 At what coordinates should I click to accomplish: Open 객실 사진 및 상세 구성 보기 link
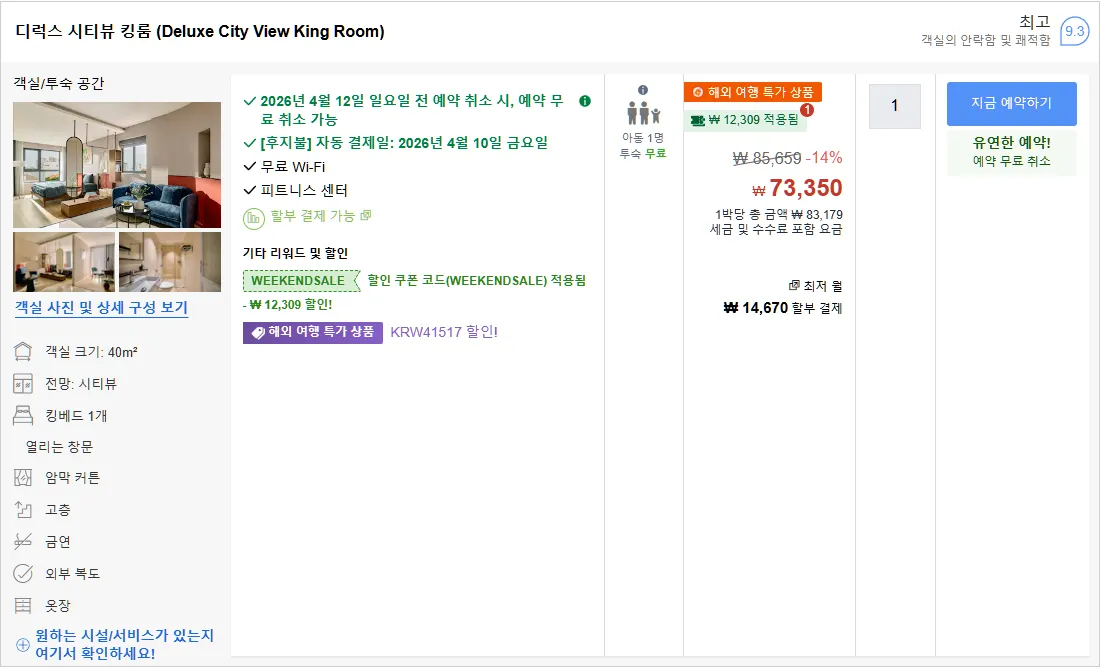(102, 307)
